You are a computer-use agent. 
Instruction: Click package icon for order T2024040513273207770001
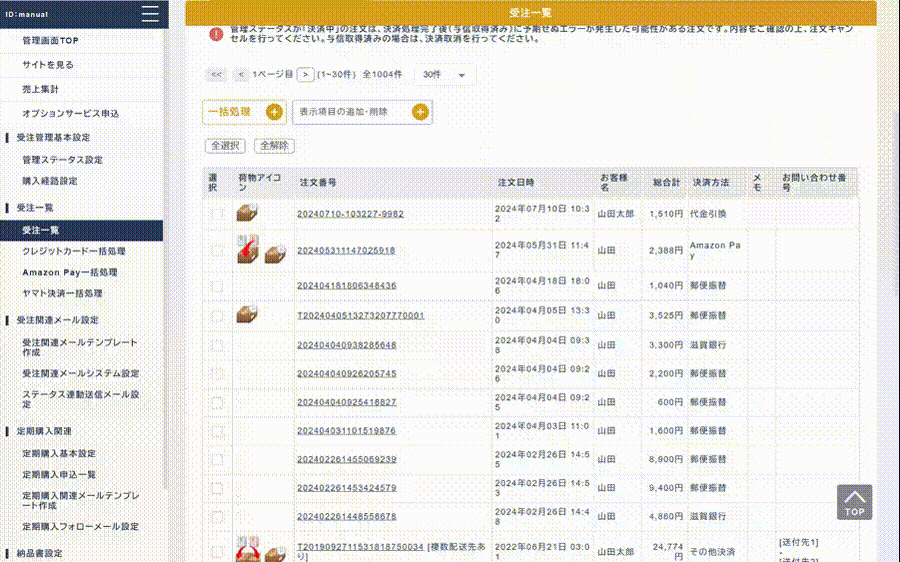coord(247,315)
